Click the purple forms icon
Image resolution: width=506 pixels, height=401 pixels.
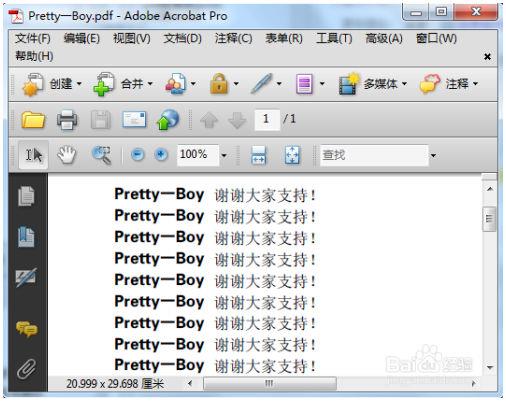pyautogui.click(x=304, y=84)
